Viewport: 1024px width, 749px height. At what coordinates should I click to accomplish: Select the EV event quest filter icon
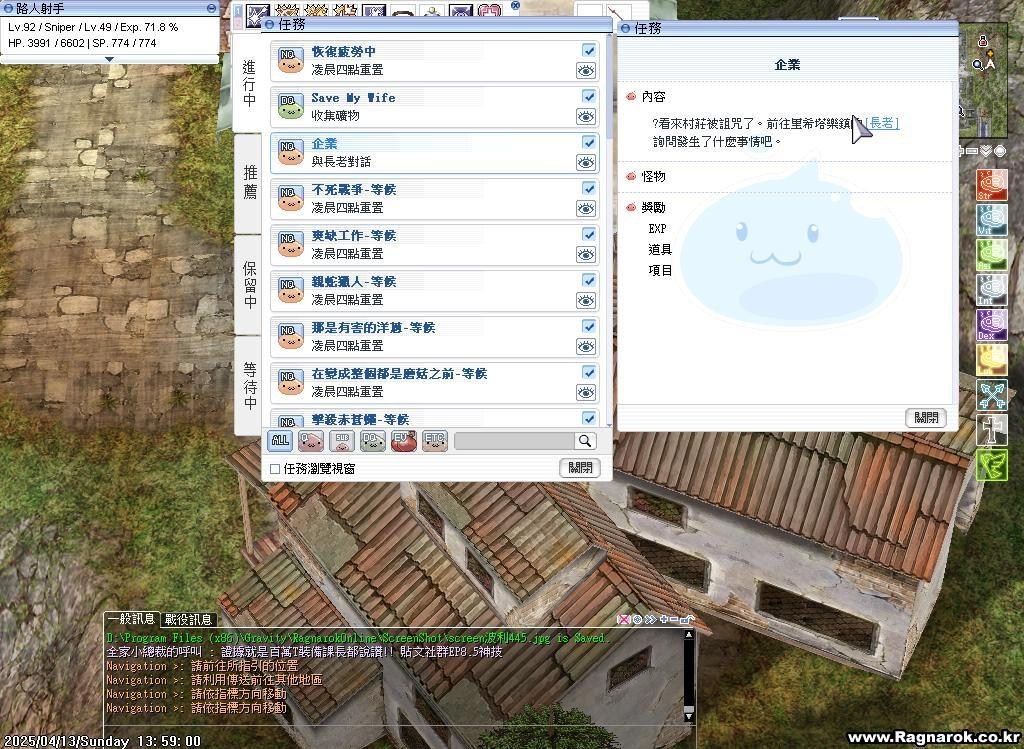pyautogui.click(x=404, y=441)
